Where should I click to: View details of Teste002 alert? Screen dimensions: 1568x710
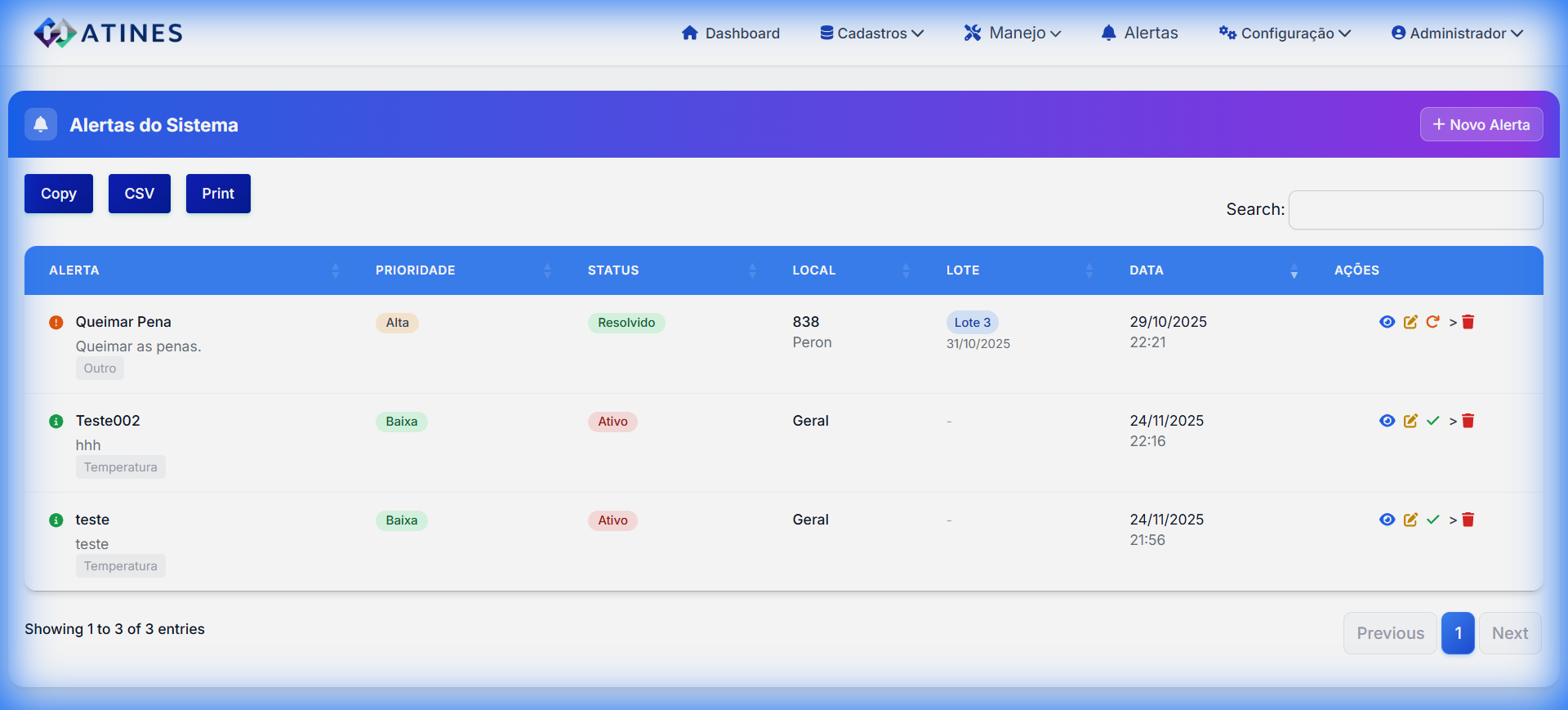1387,421
